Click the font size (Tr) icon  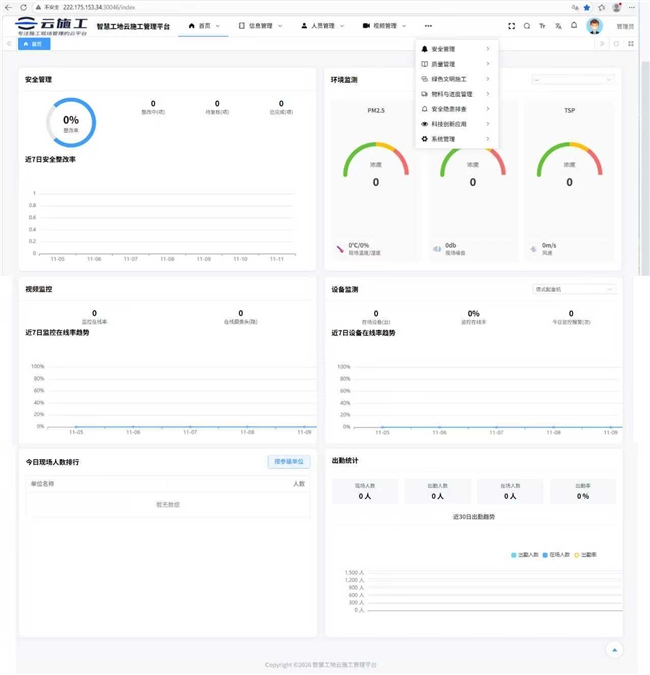(x=542, y=26)
